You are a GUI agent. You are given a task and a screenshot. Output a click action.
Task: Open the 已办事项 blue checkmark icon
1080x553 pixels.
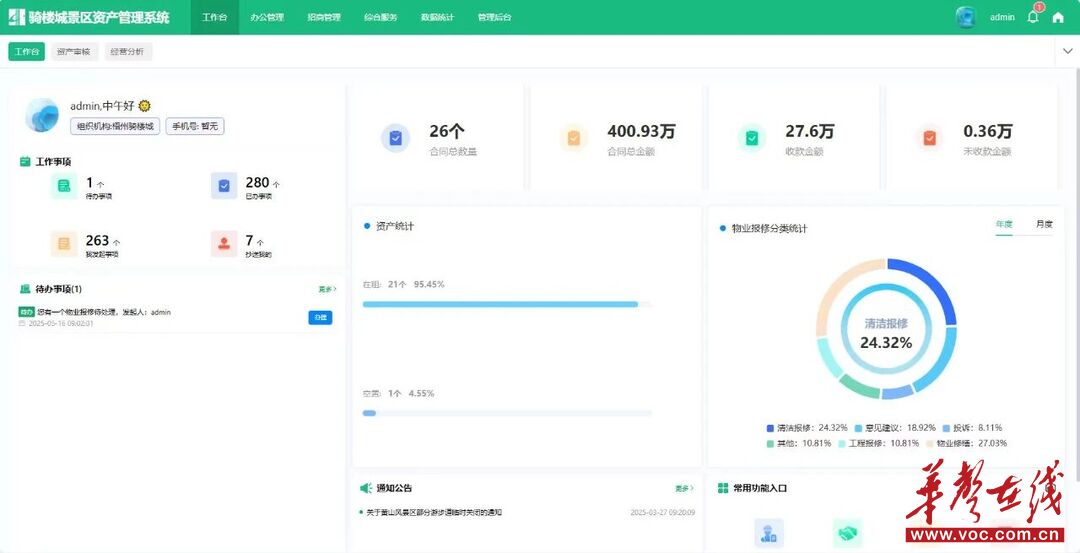click(x=224, y=186)
